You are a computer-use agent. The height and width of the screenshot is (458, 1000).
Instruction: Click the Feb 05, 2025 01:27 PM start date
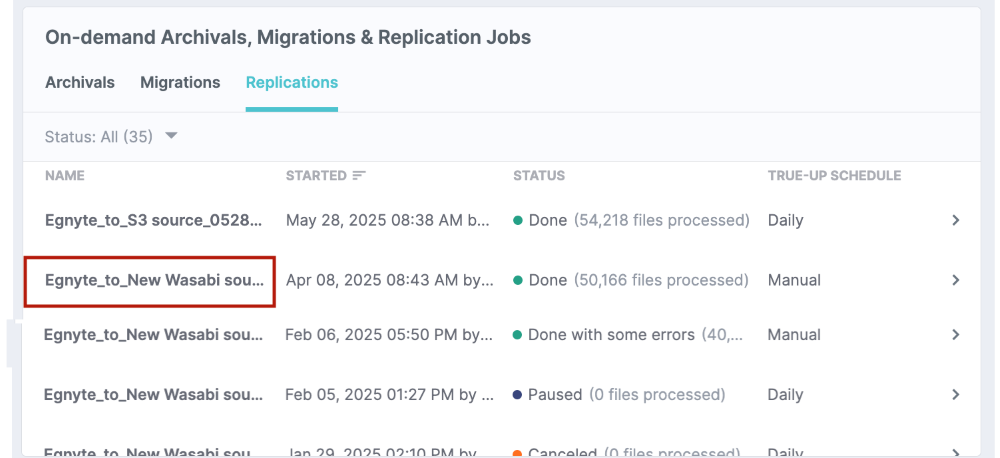[390, 394]
